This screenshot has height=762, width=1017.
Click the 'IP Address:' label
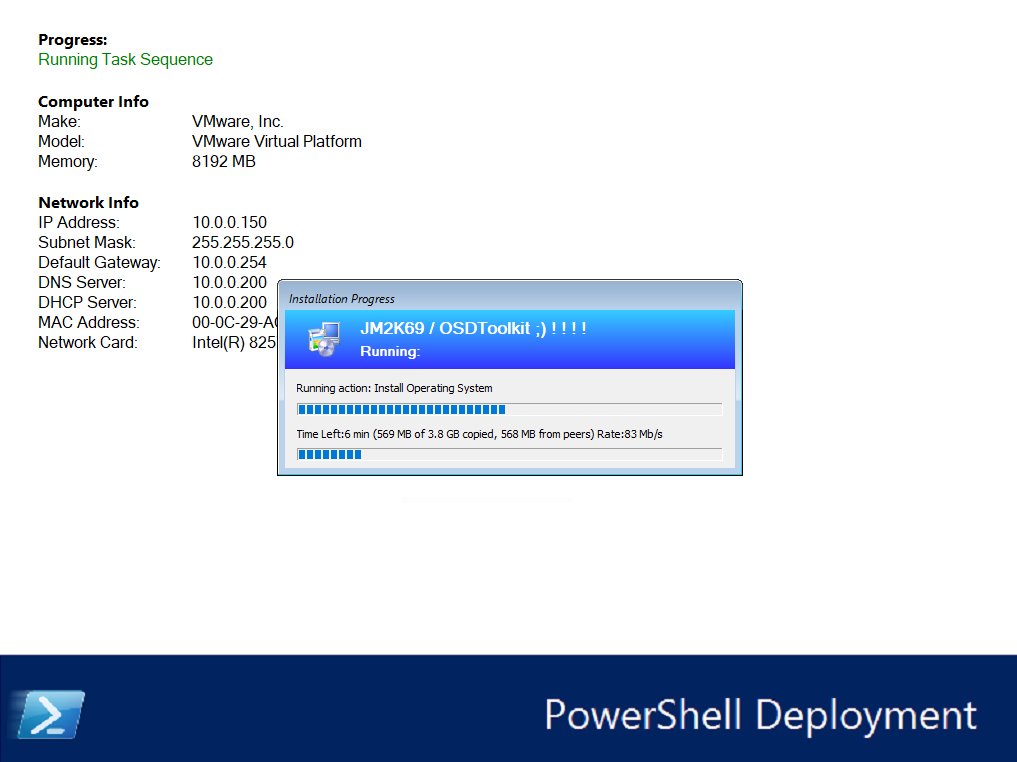coord(79,222)
